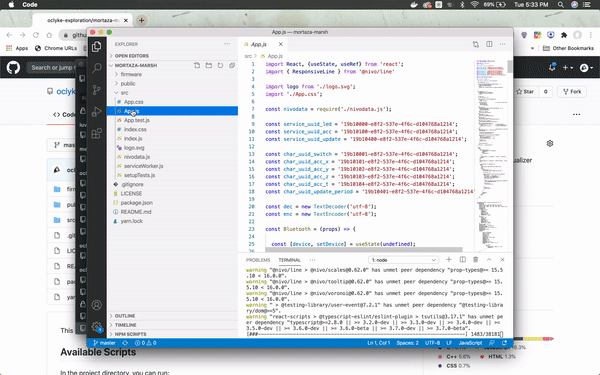Open the GitHub notifications bell in browser
600x375 pixels.
click(x=552, y=67)
